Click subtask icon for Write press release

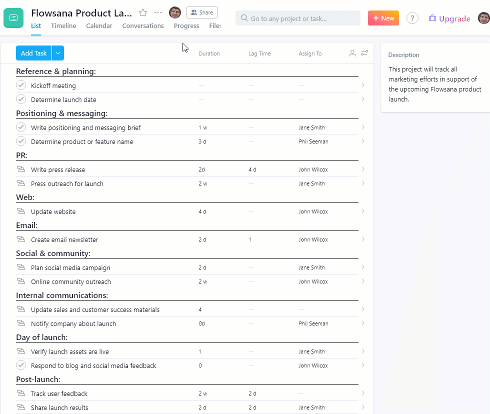(21, 169)
